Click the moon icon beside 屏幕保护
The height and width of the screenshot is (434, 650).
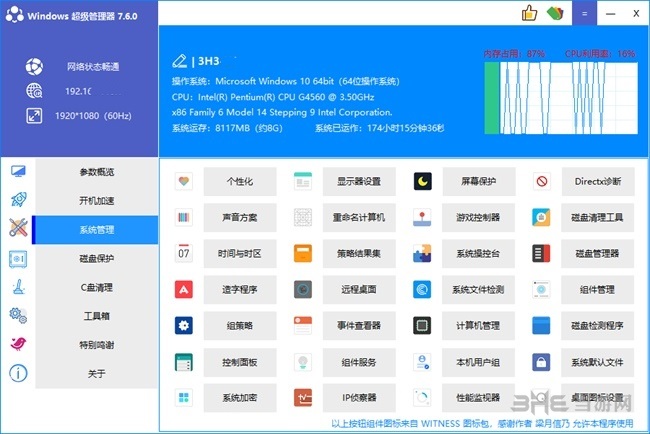[x=422, y=181]
